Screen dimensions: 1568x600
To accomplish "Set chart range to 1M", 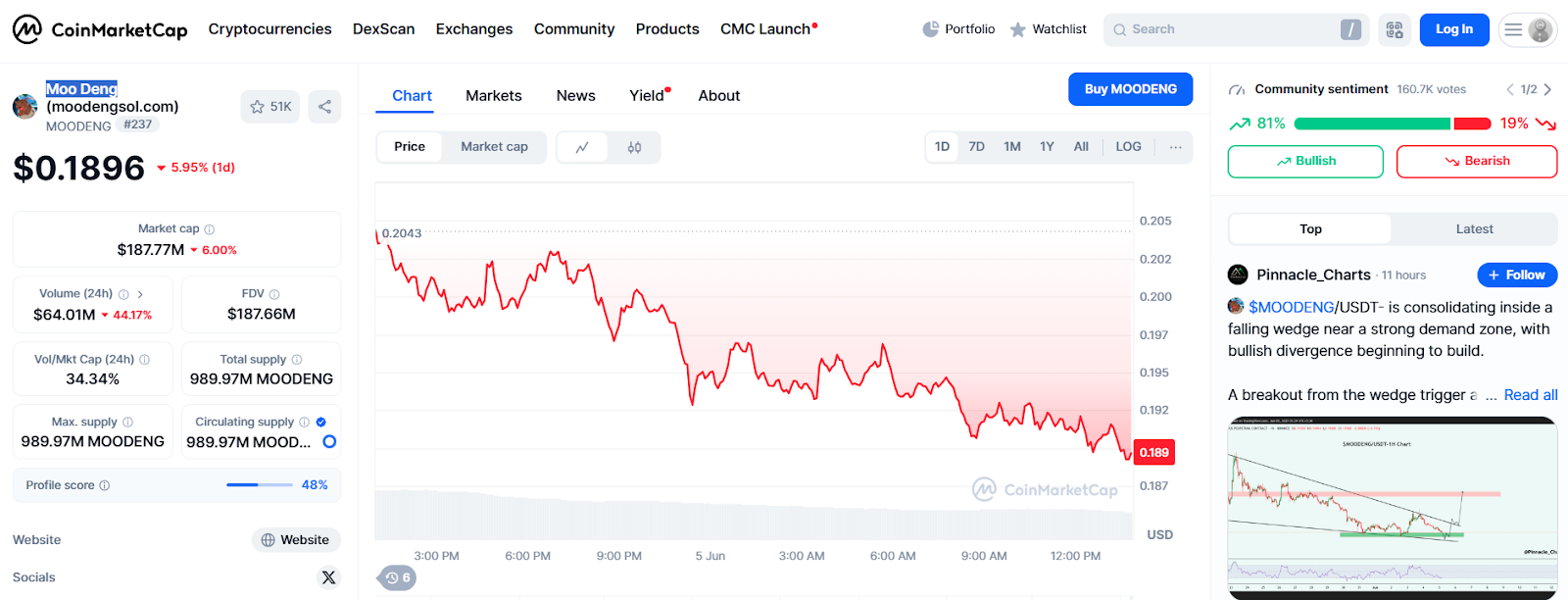I will coord(1012,147).
